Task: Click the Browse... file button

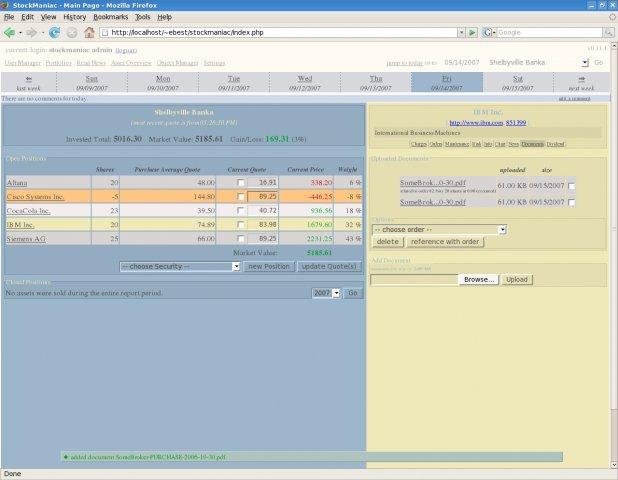Action: click(x=479, y=279)
